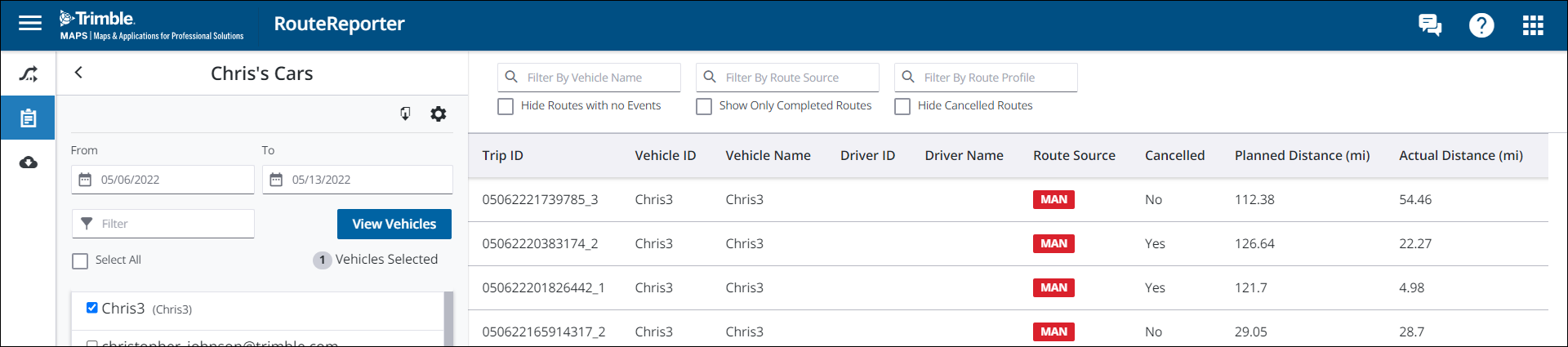
Task: Open the From date picker field
Action: point(163,180)
